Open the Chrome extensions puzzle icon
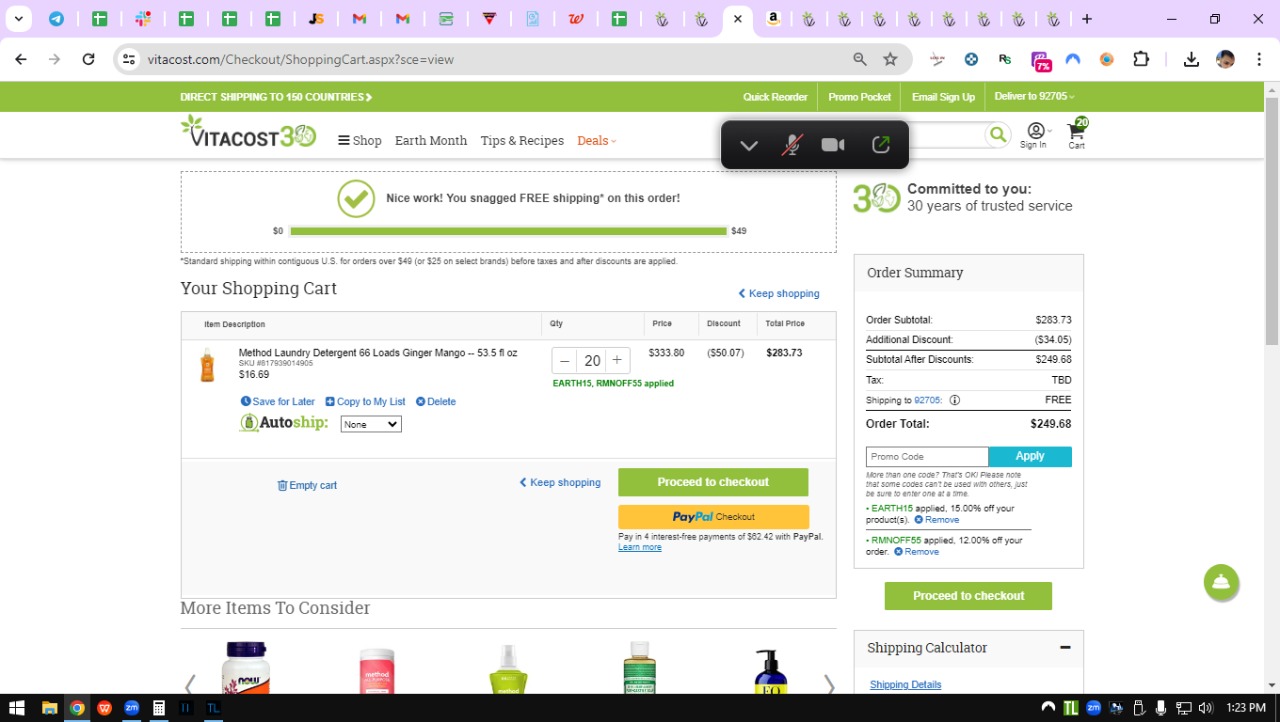Viewport: 1280px width, 722px height. (1141, 59)
